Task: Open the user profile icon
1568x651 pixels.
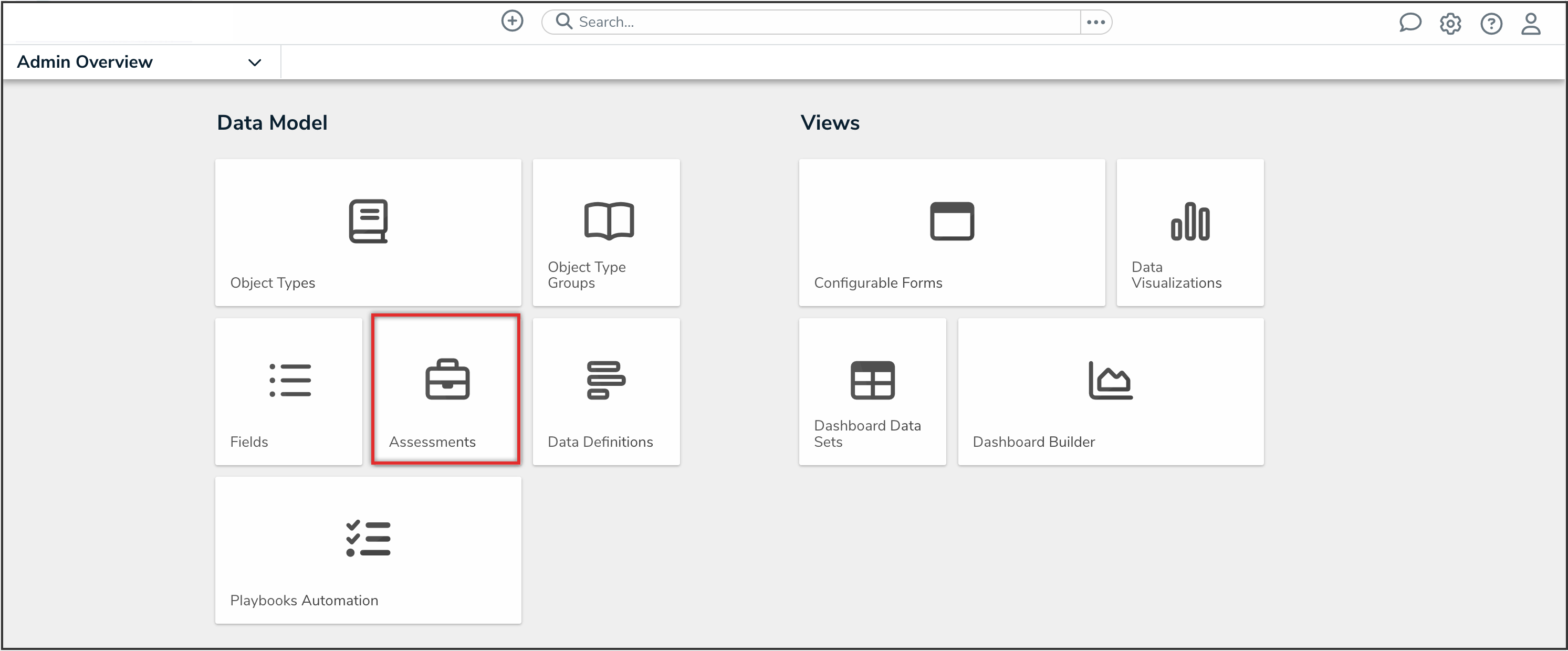Action: point(1531,24)
